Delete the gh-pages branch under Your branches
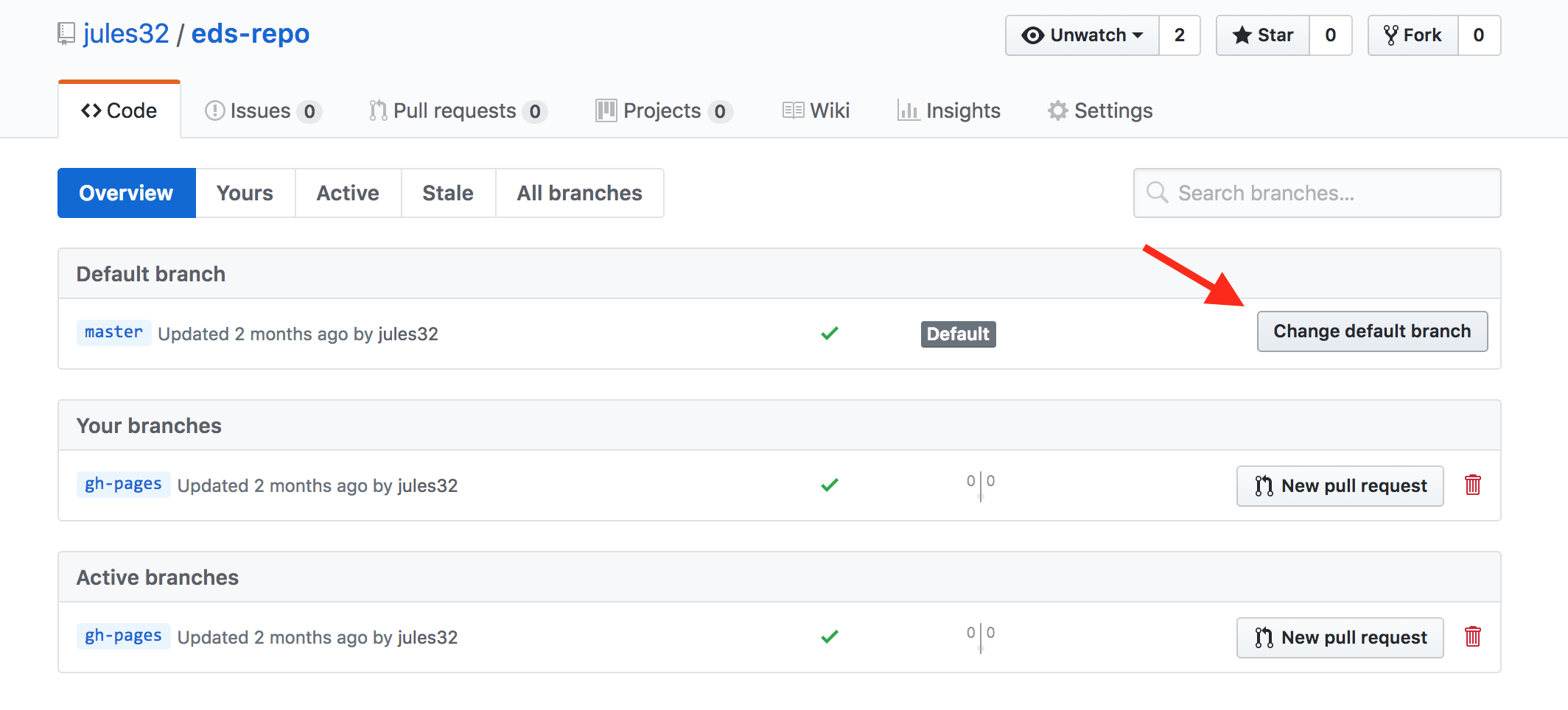This screenshot has width=1568, height=710. click(1473, 485)
